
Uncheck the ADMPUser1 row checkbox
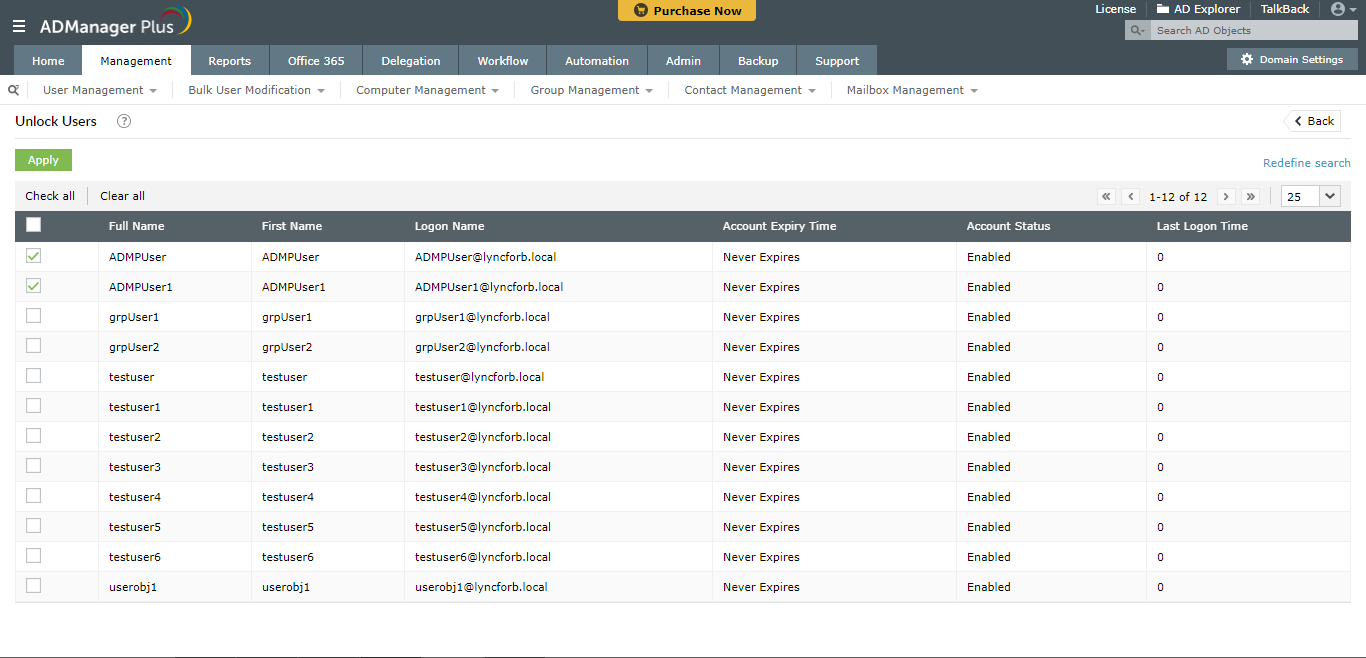34,286
